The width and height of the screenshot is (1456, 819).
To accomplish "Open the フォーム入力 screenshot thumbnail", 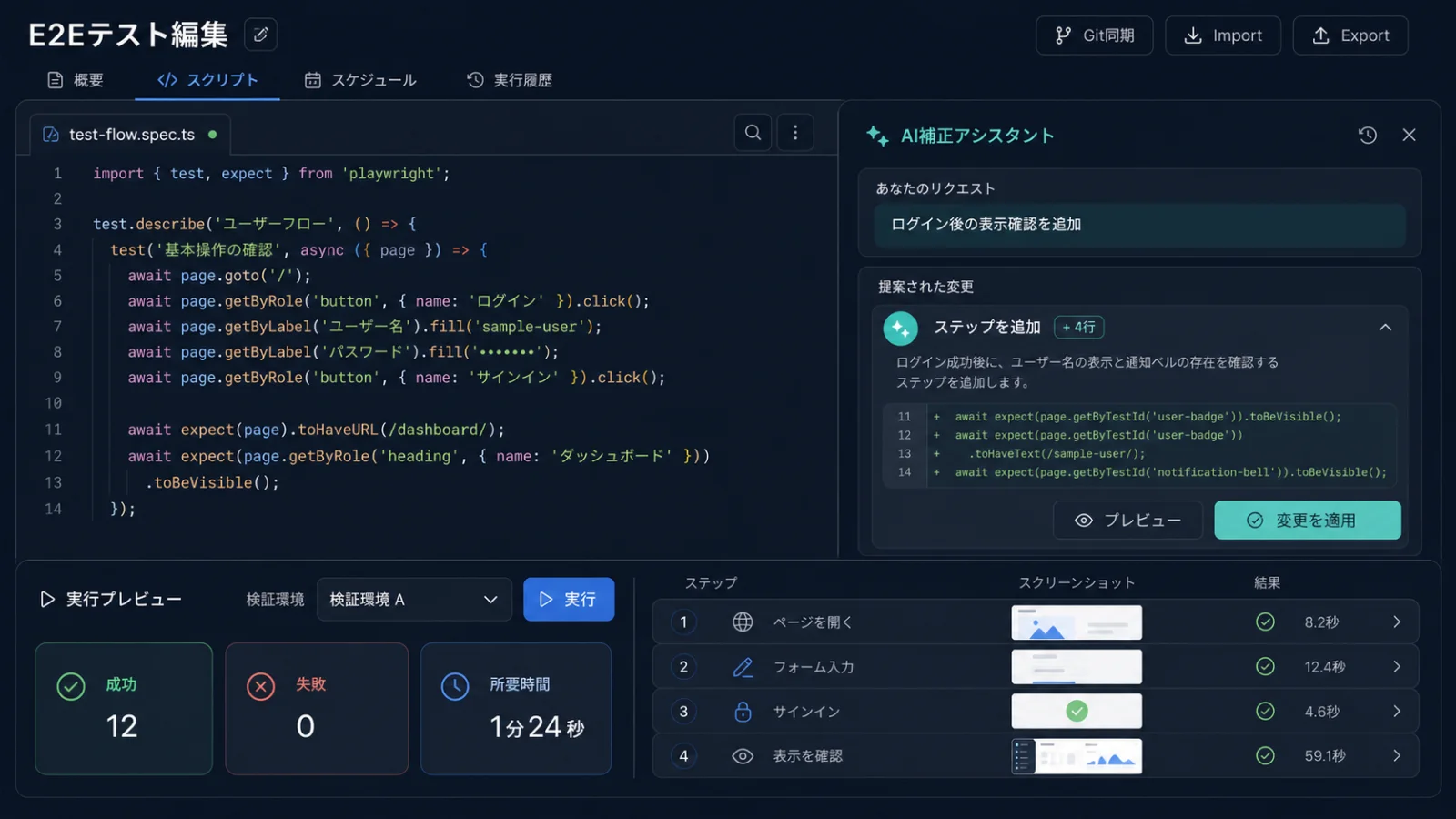I will 1077,667.
